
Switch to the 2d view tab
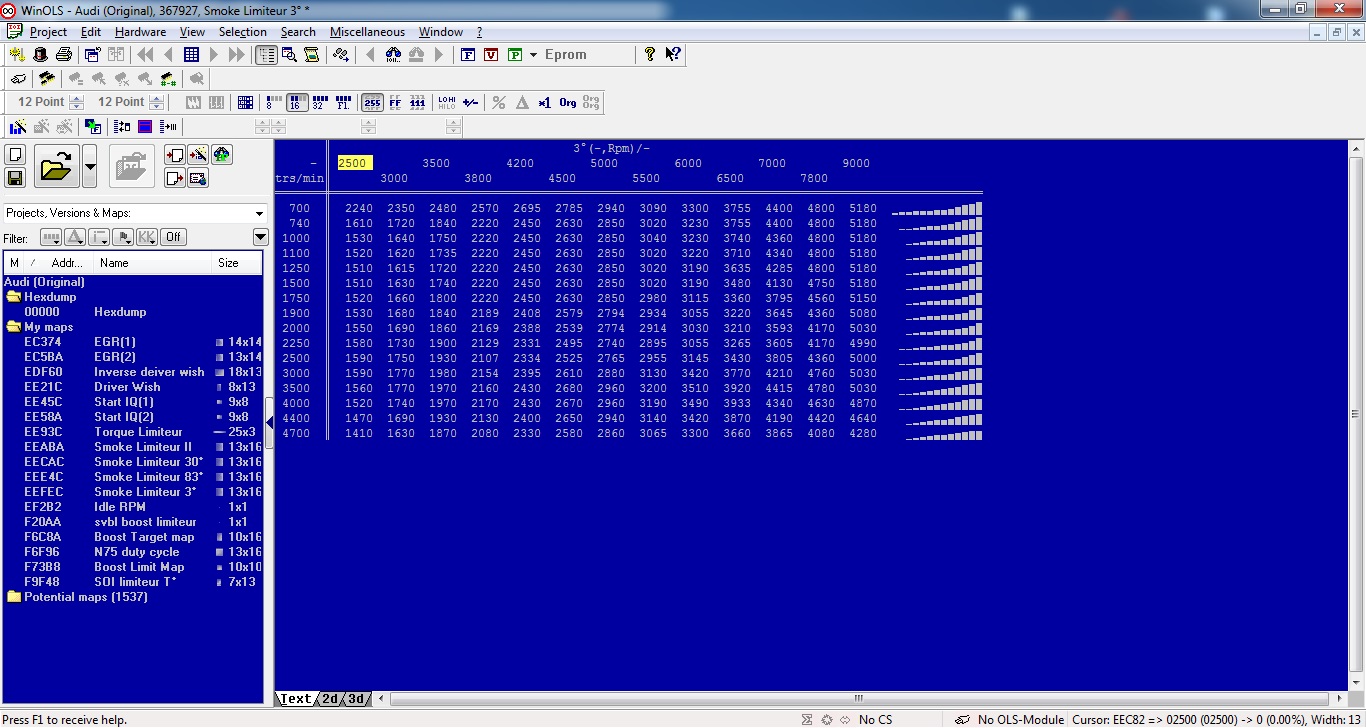(x=330, y=699)
